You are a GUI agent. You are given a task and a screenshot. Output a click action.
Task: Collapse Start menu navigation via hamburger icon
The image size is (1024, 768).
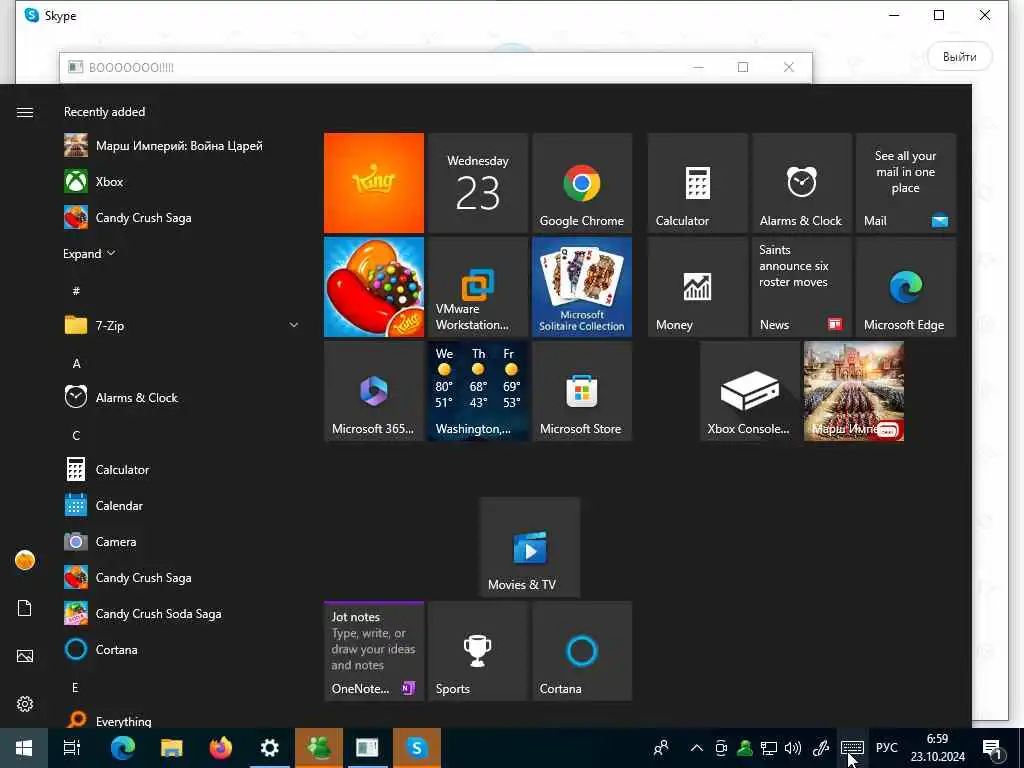click(x=25, y=112)
